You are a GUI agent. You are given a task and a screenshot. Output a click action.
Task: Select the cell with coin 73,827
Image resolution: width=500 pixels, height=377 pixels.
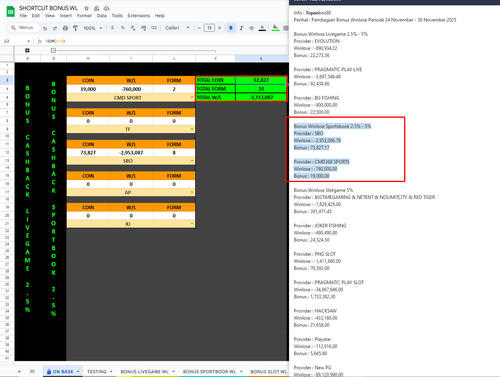point(88,152)
